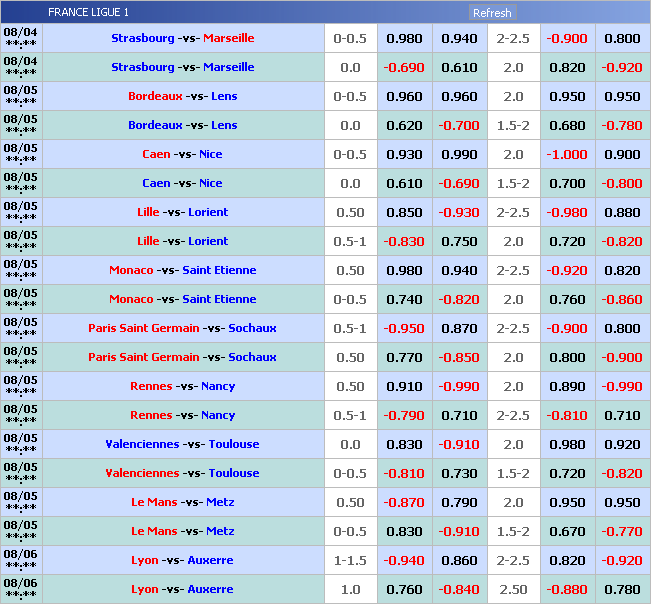Choose the 0.680 odds for Bordeaux vs Lens
Viewport: 651px width, 604px height.
567,126
